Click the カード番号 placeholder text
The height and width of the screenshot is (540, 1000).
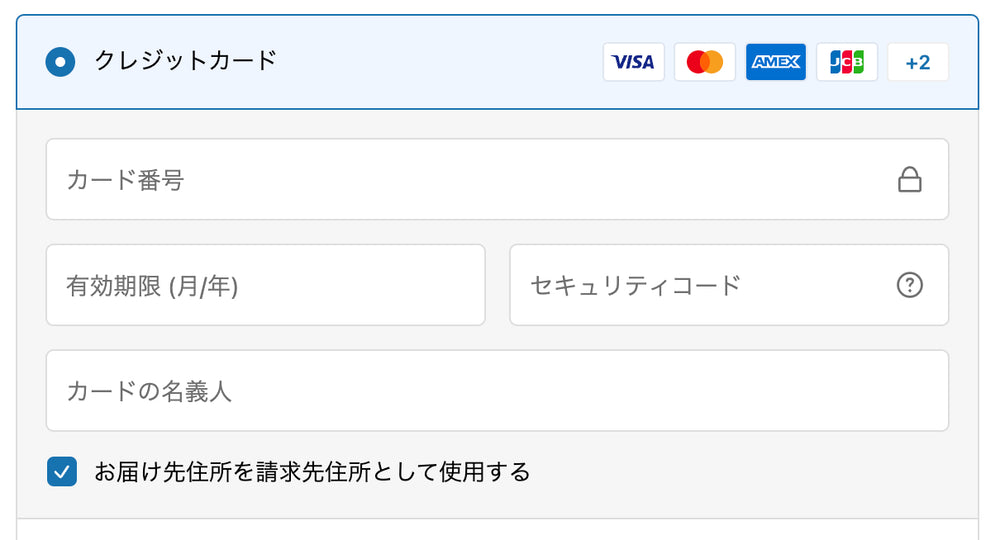pos(125,180)
